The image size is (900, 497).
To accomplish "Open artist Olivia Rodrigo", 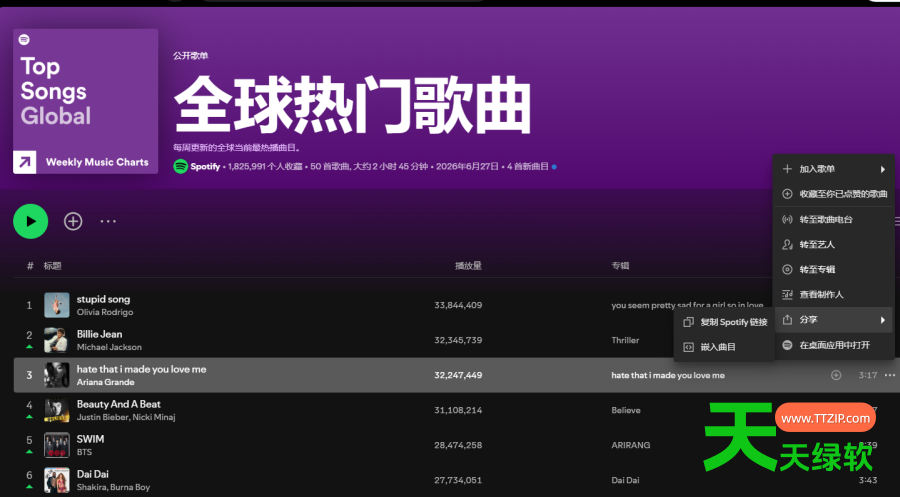I will 105,312.
